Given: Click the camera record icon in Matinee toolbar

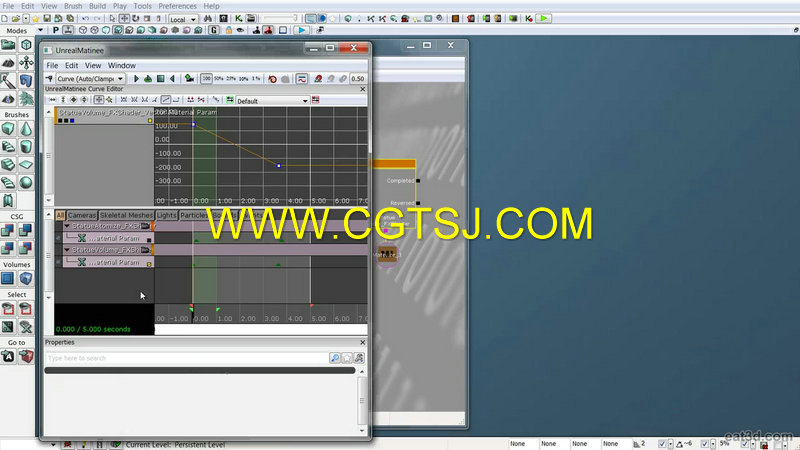Looking at the screenshot, I should click(189, 79).
